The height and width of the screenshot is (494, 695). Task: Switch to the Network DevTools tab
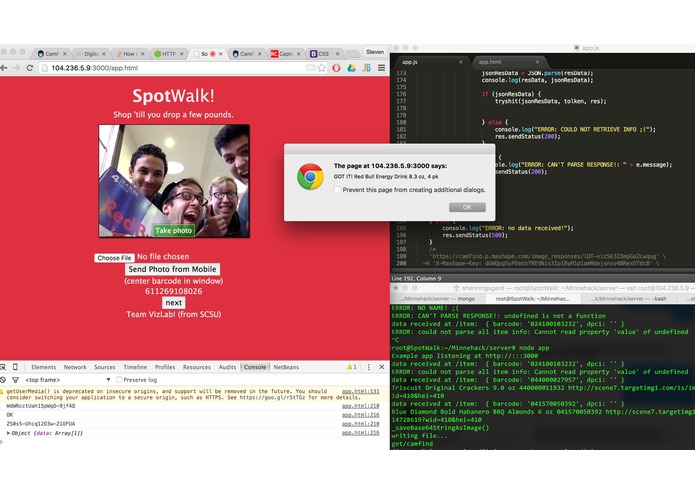click(75, 367)
